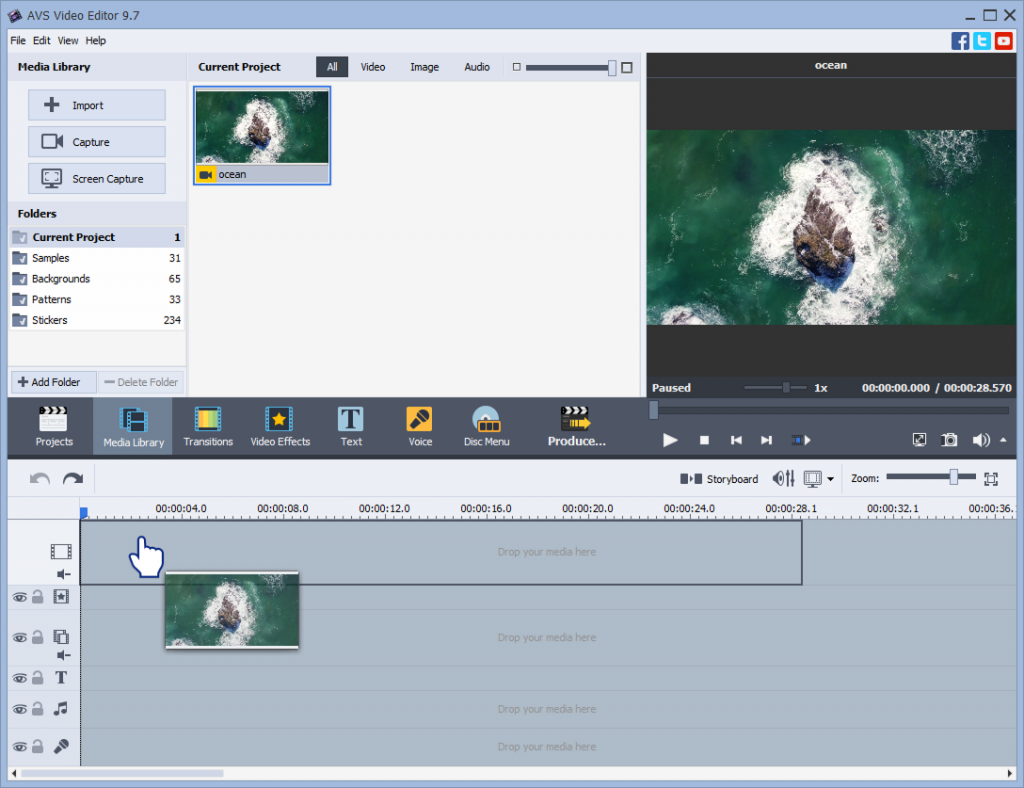Open the File menu

point(18,41)
